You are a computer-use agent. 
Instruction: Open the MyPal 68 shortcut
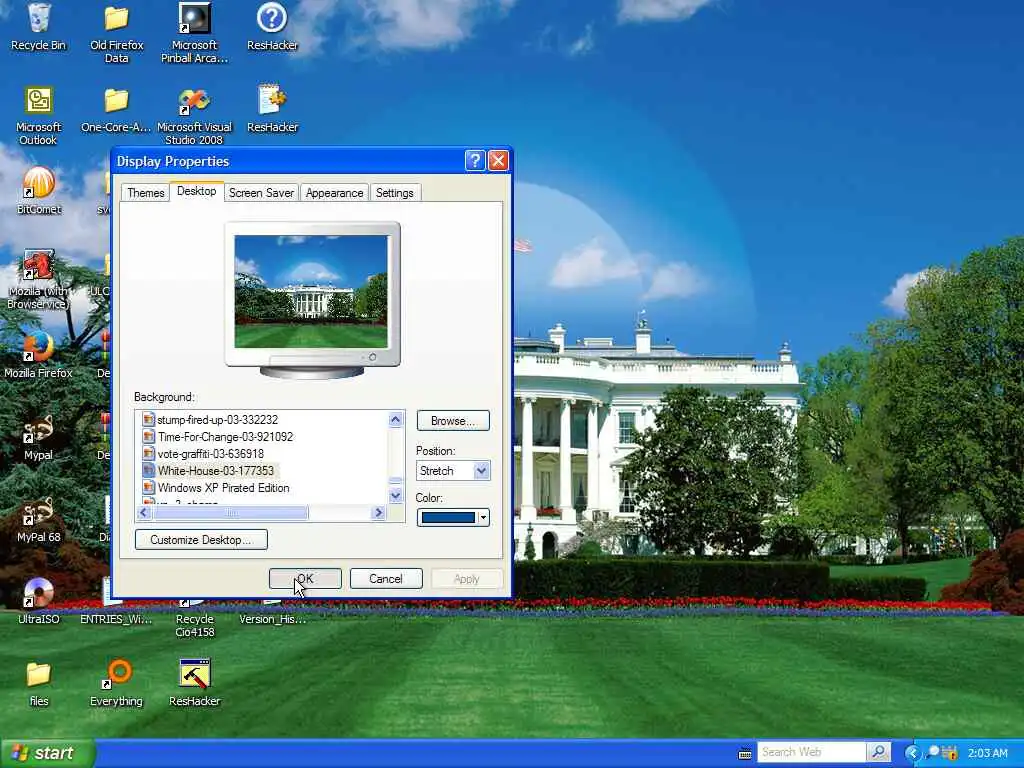click(39, 520)
